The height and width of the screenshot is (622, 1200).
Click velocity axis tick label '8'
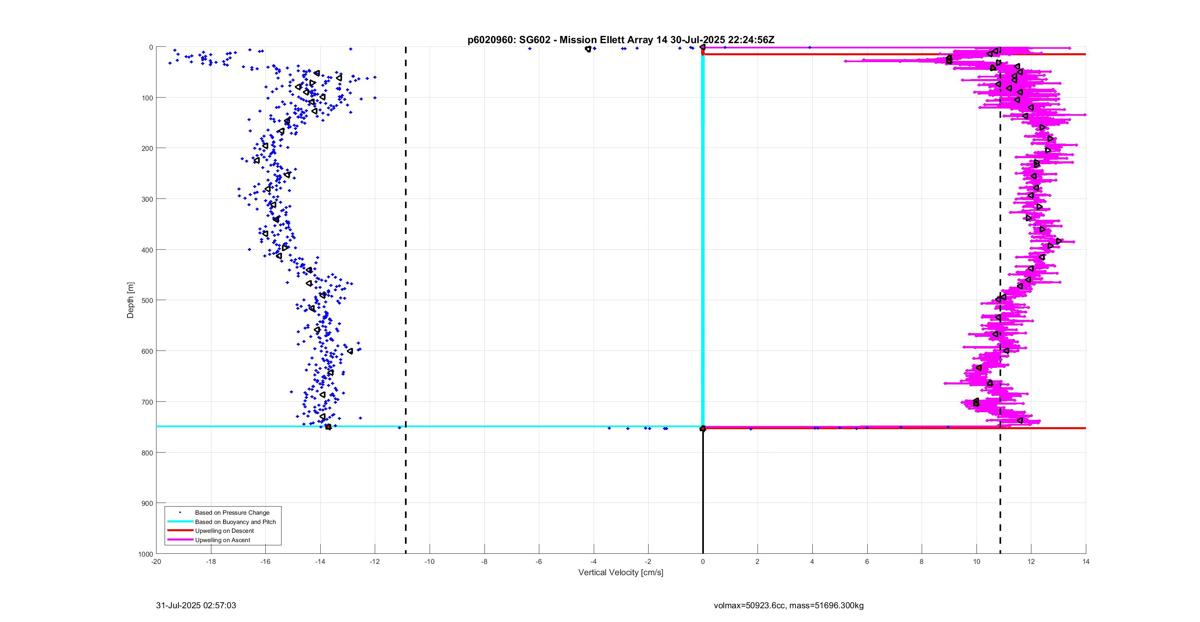click(922, 561)
